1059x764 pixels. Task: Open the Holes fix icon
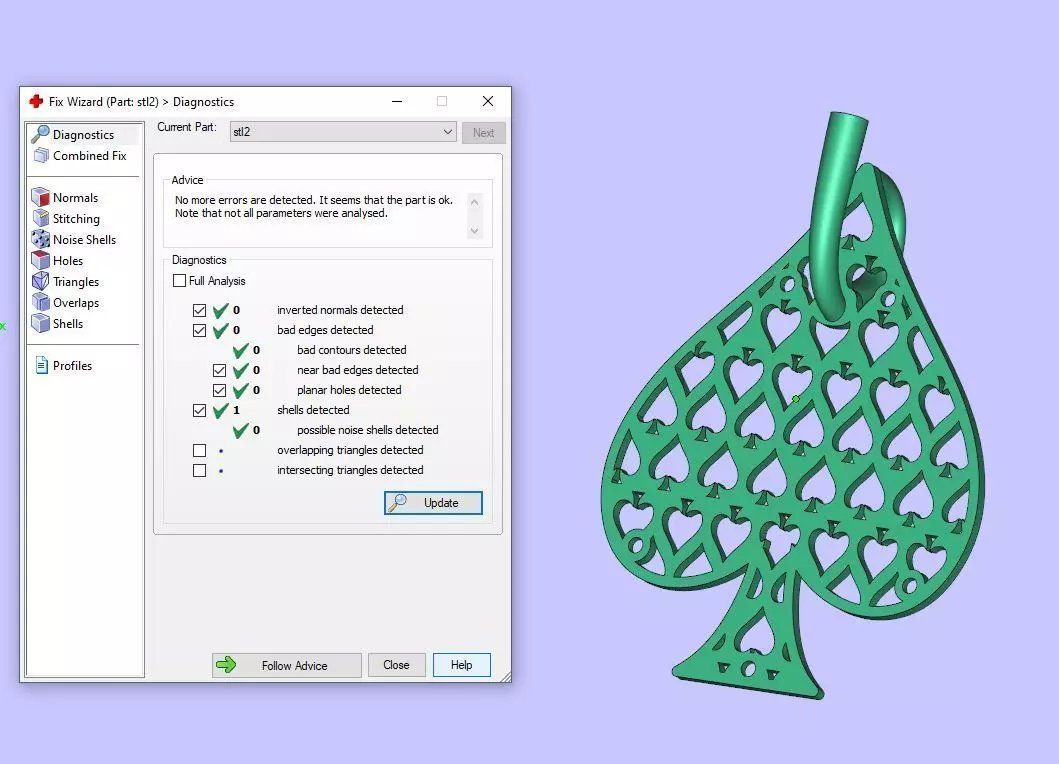point(41,260)
